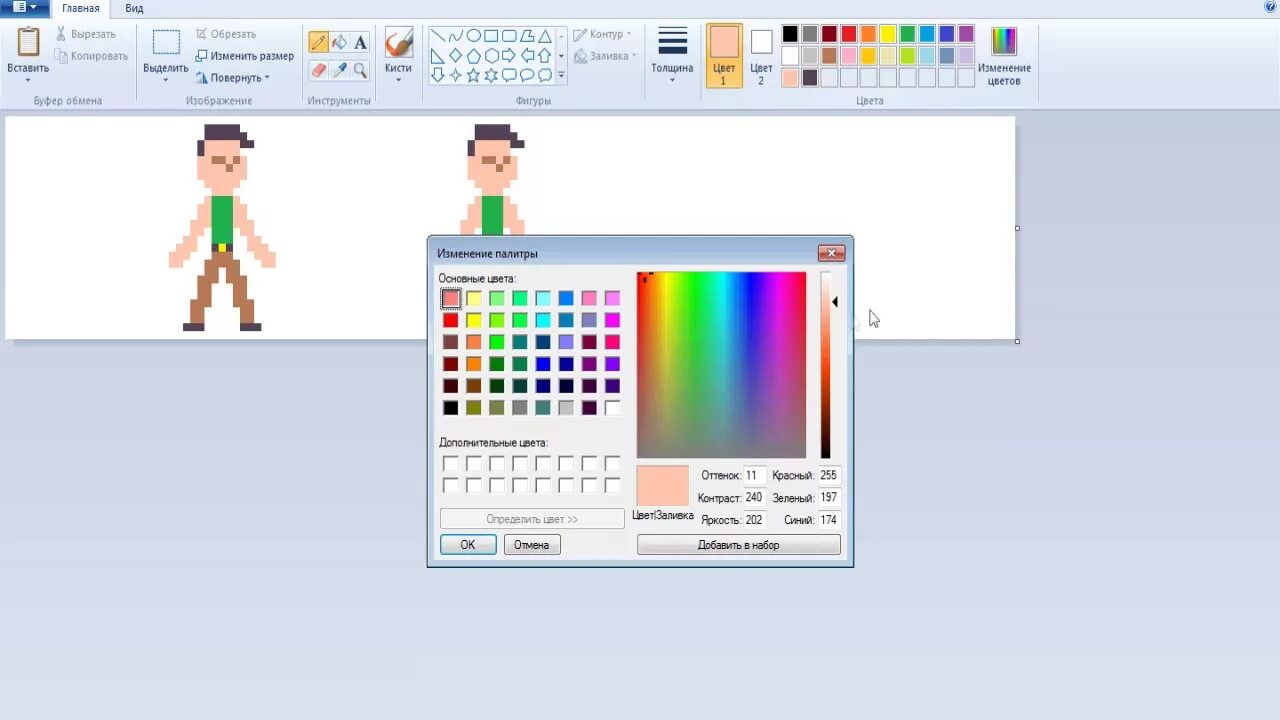Select the Text tool

(360, 42)
